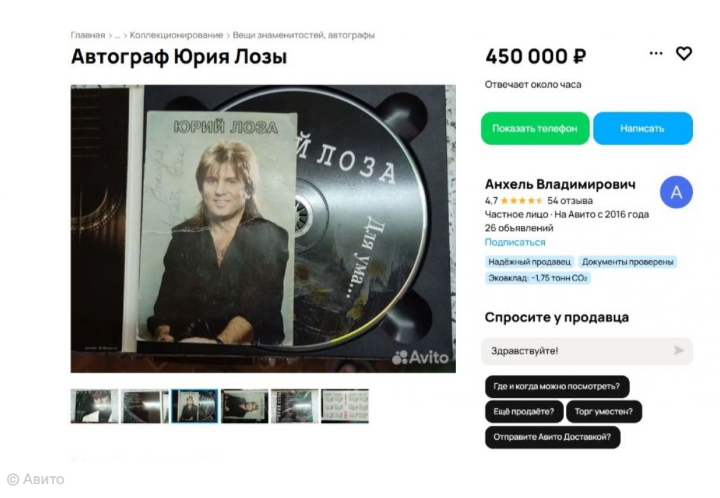This screenshot has width=720, height=498.
Task: Subscribe to seller via Подписаться link
Action: 515,242
